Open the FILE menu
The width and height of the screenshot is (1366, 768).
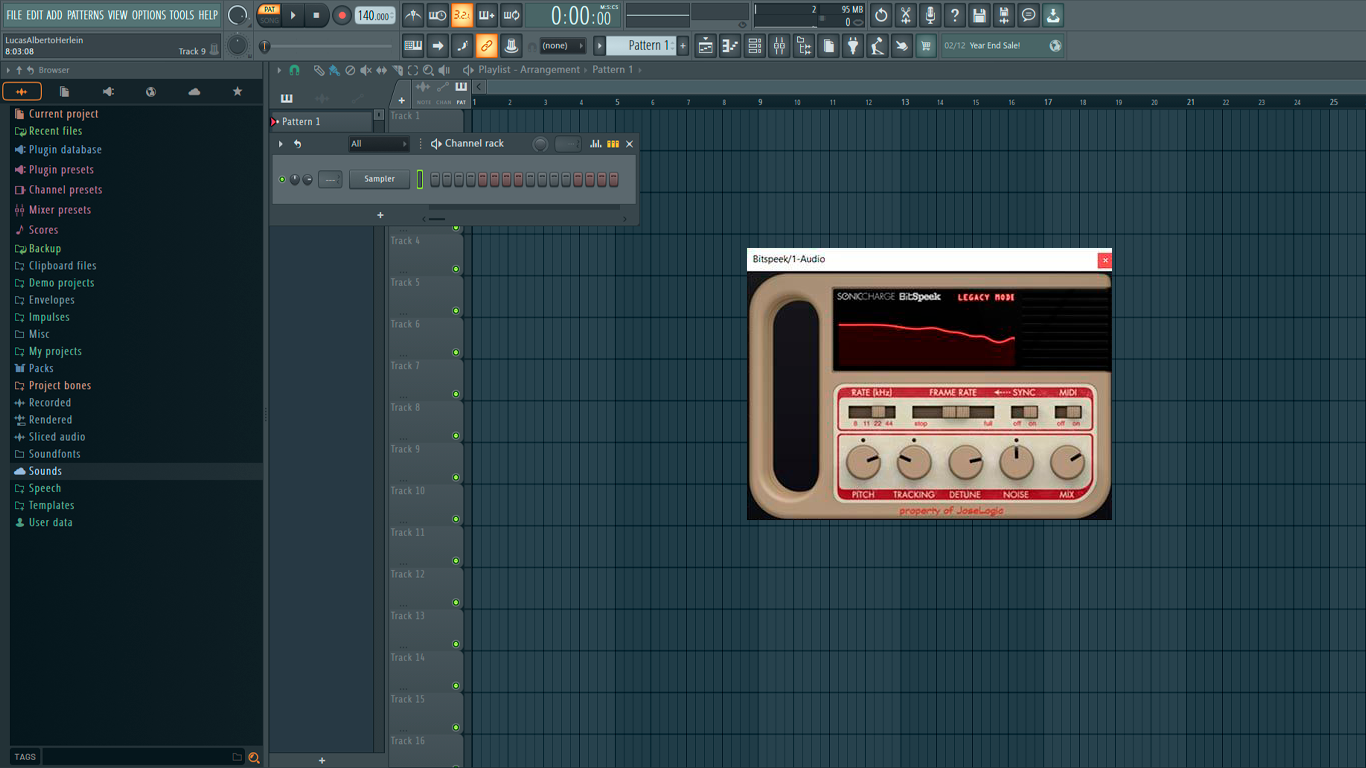tap(14, 15)
